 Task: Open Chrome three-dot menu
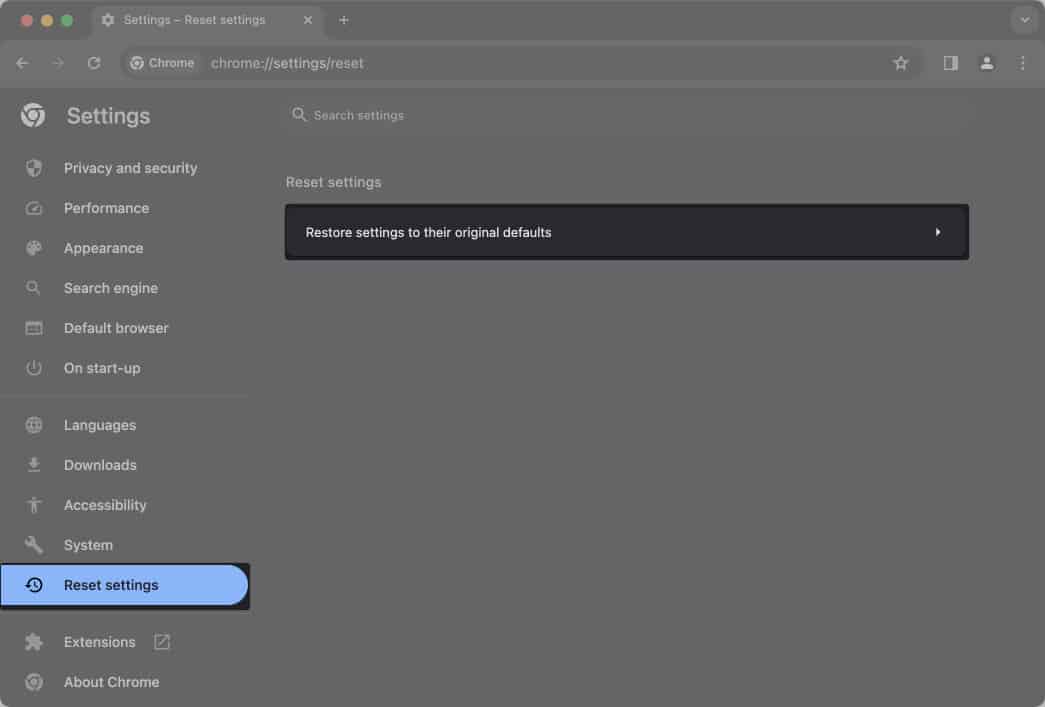click(1022, 63)
